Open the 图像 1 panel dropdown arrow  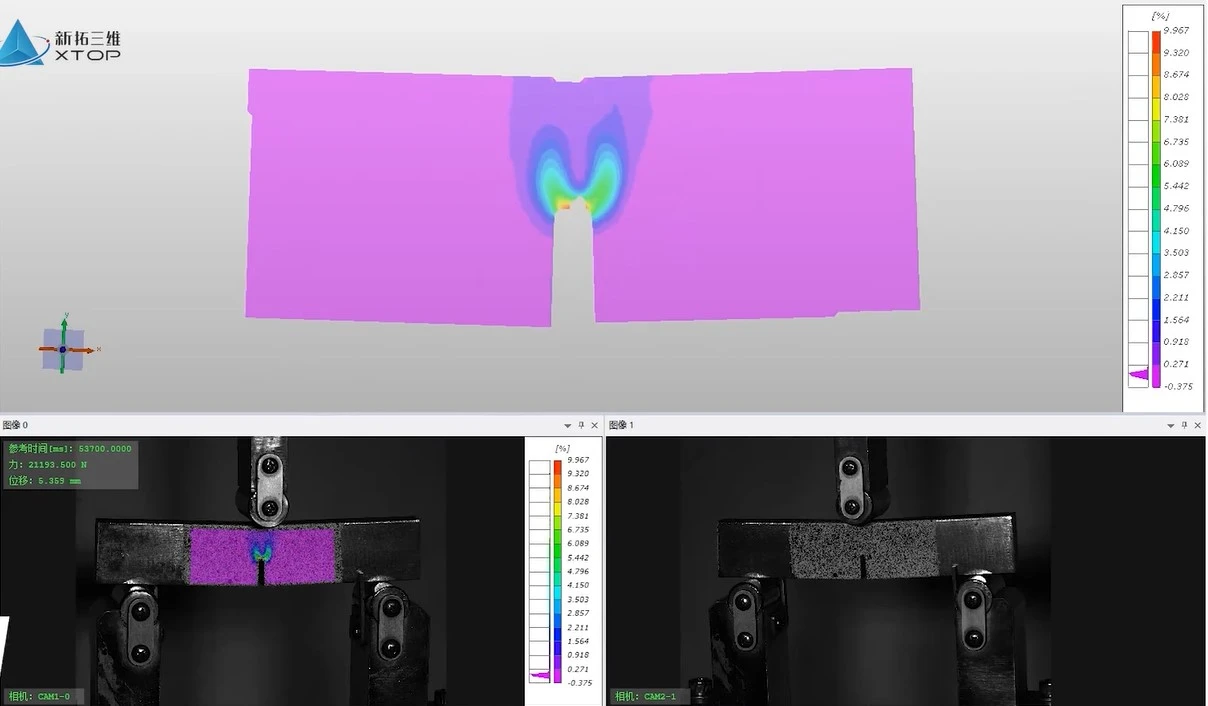tap(1171, 426)
